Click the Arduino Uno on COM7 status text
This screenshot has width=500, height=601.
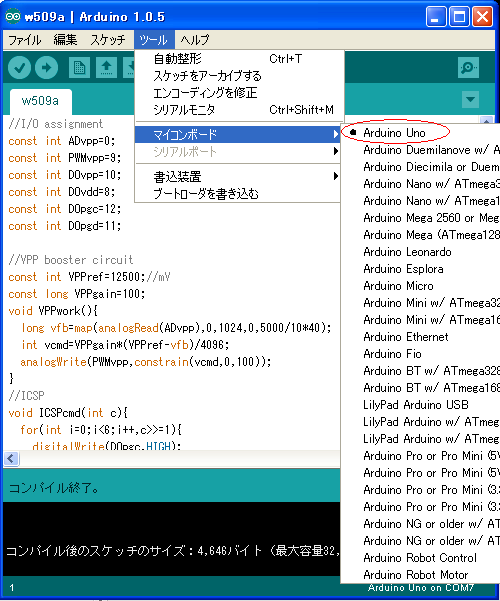point(421,588)
